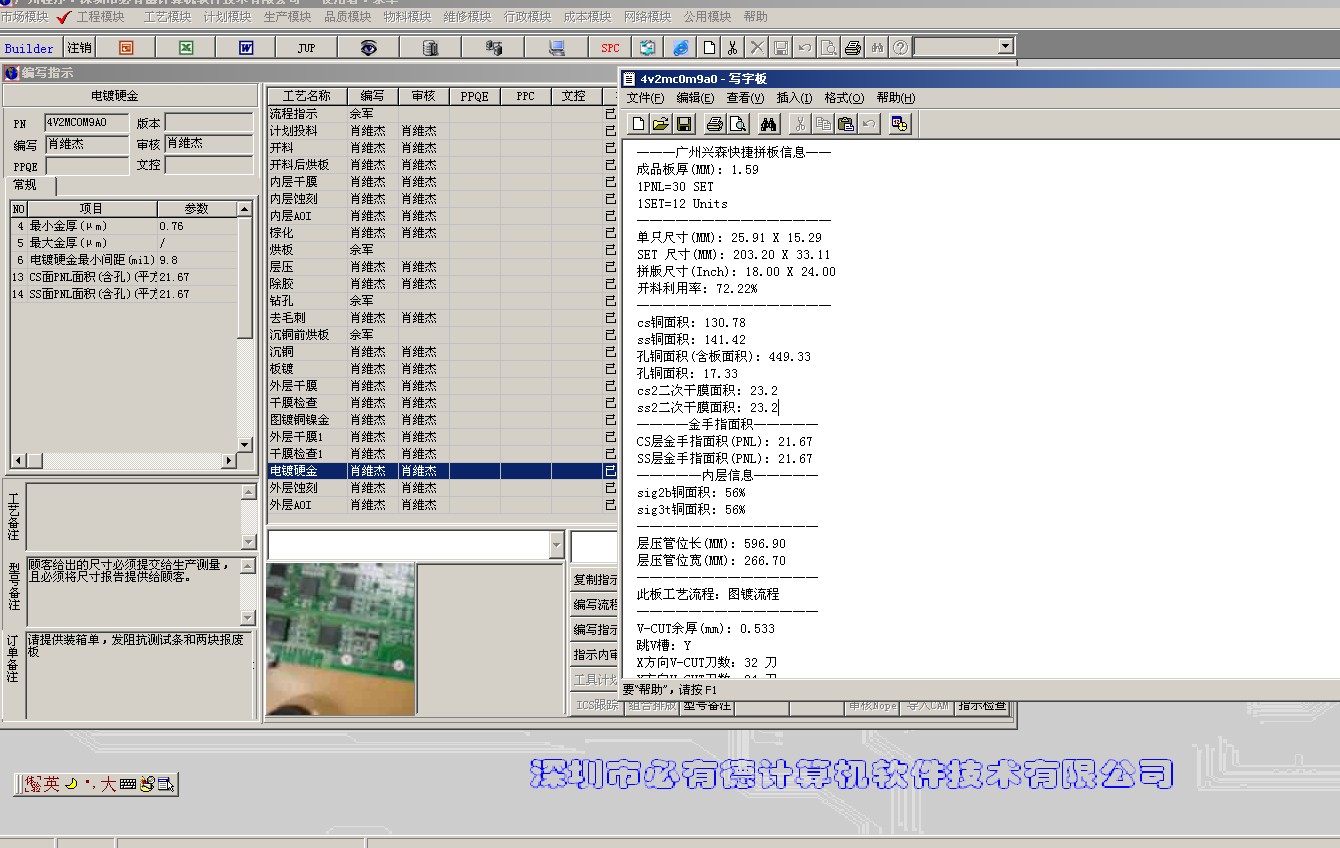Viewport: 1340px width, 848px height.
Task: Click the question mark help icon in toolbar
Action: tap(900, 47)
